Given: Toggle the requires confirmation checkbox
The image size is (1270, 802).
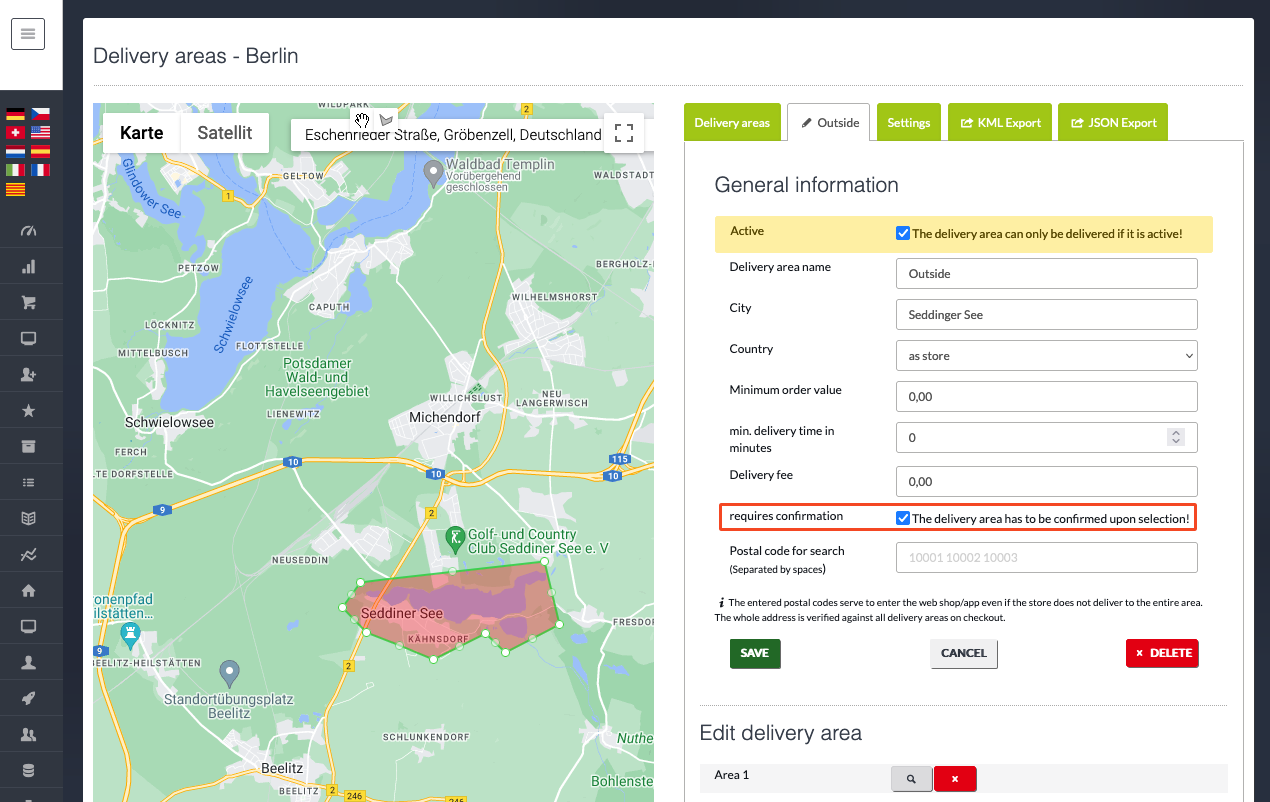Looking at the screenshot, I should point(903,518).
